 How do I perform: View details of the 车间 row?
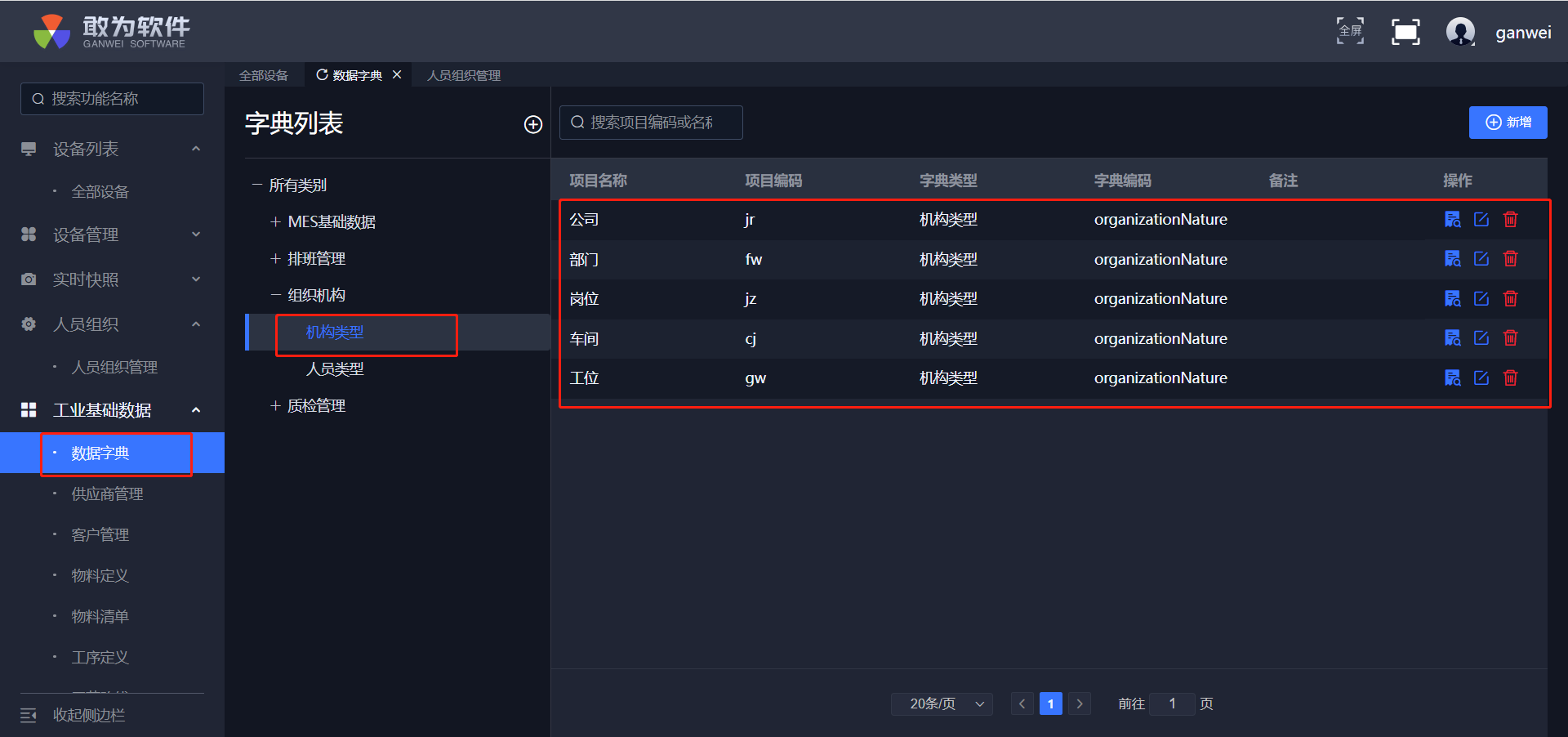(x=1452, y=338)
